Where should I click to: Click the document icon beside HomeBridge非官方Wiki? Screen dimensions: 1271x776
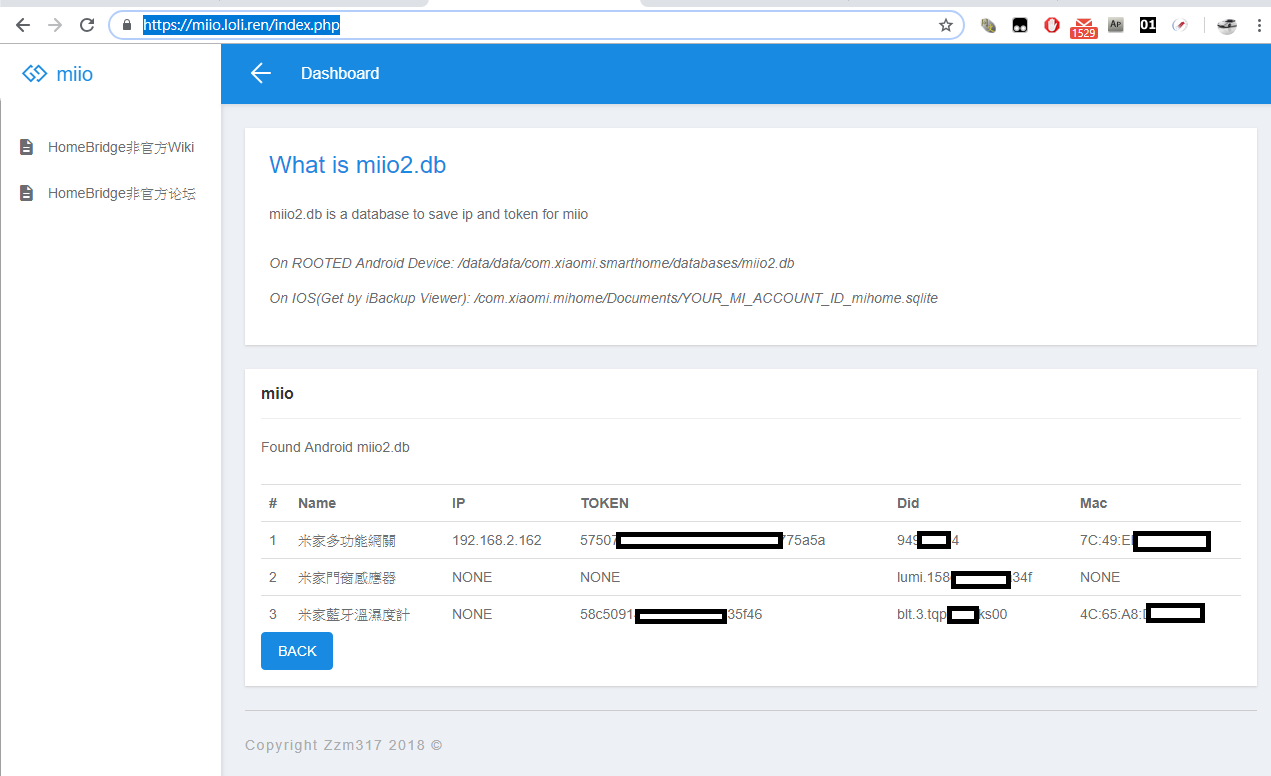[27, 147]
